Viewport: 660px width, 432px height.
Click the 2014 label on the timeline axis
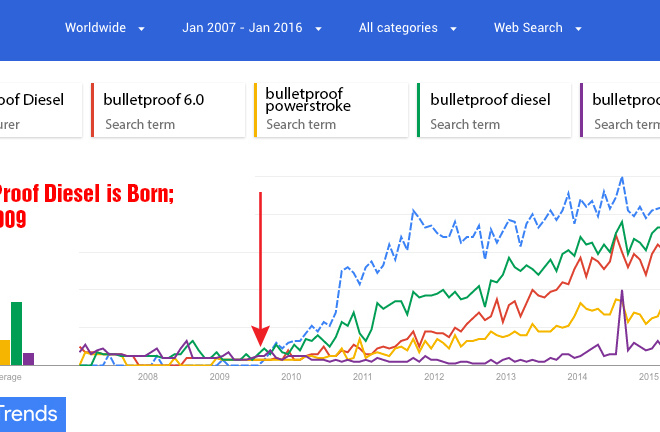coord(577,377)
